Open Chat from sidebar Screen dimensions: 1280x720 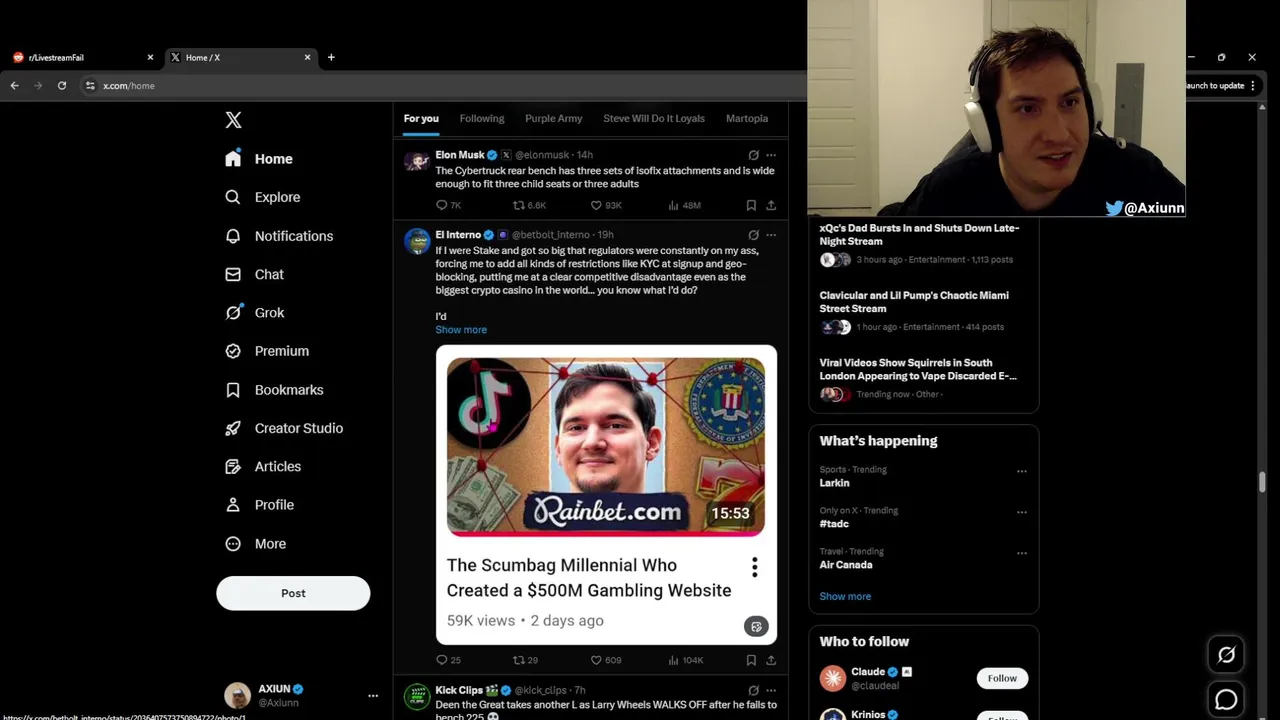coord(255,274)
